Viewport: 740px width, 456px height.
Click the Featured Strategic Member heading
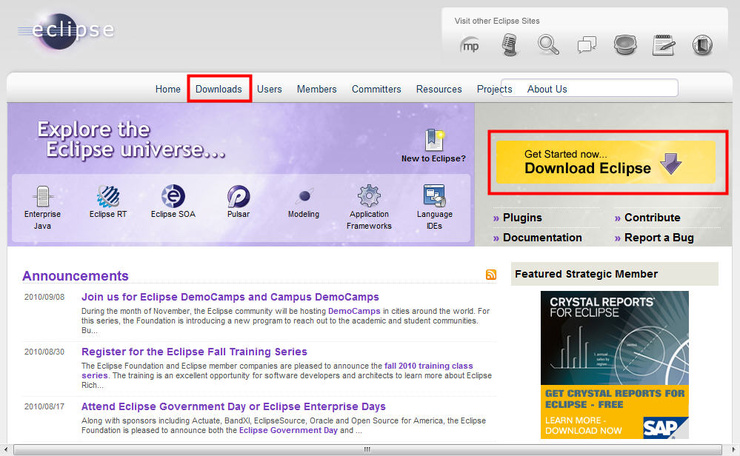[586, 274]
